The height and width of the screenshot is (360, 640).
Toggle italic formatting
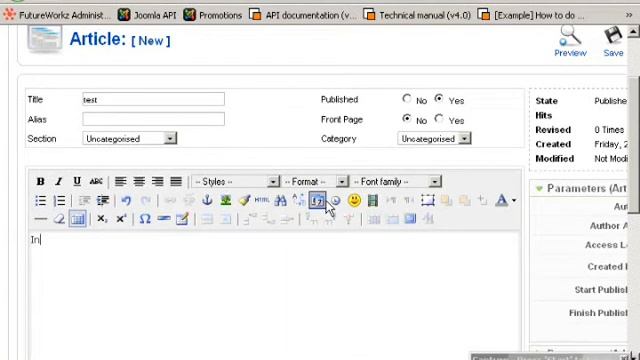tap(58, 181)
